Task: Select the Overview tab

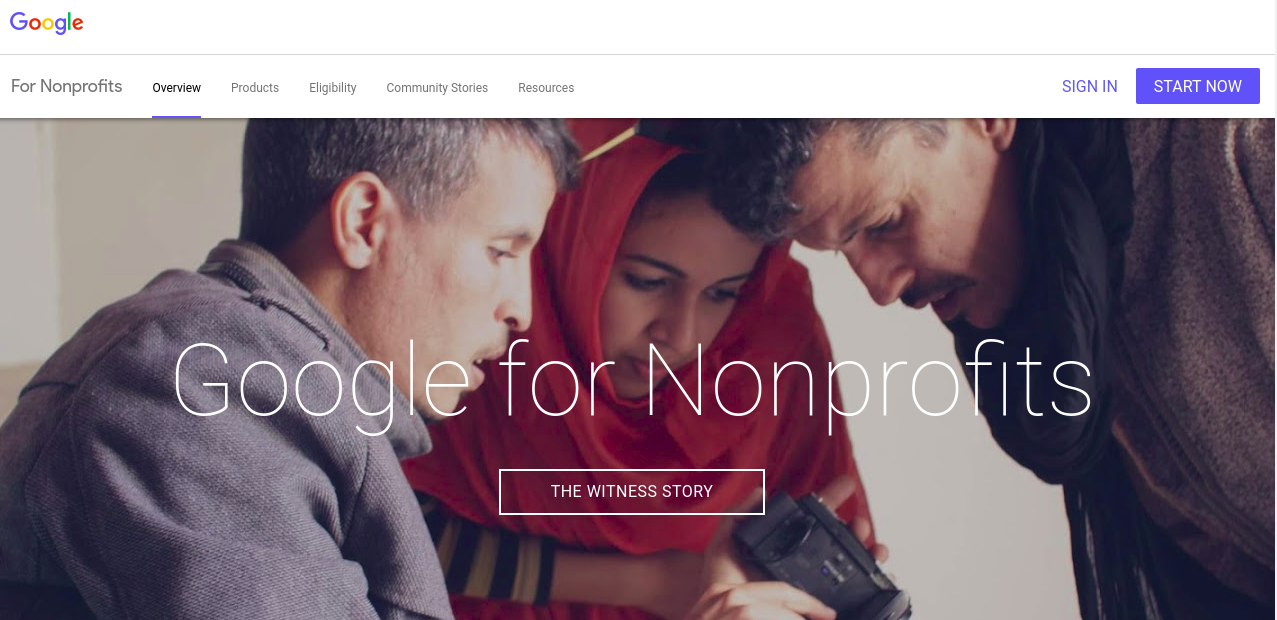Action: 176,88
